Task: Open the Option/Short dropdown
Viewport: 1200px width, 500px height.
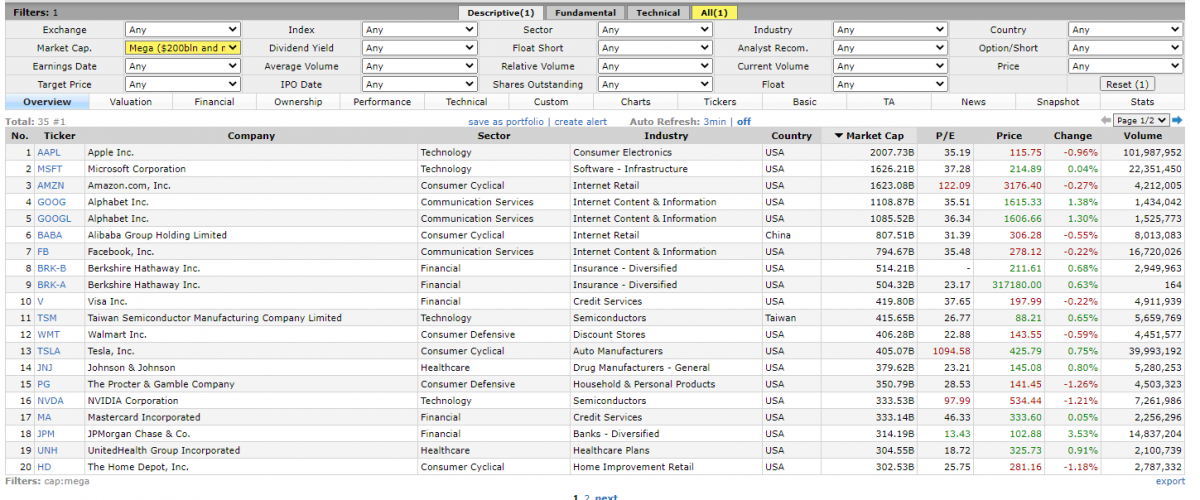Action: [1126, 48]
